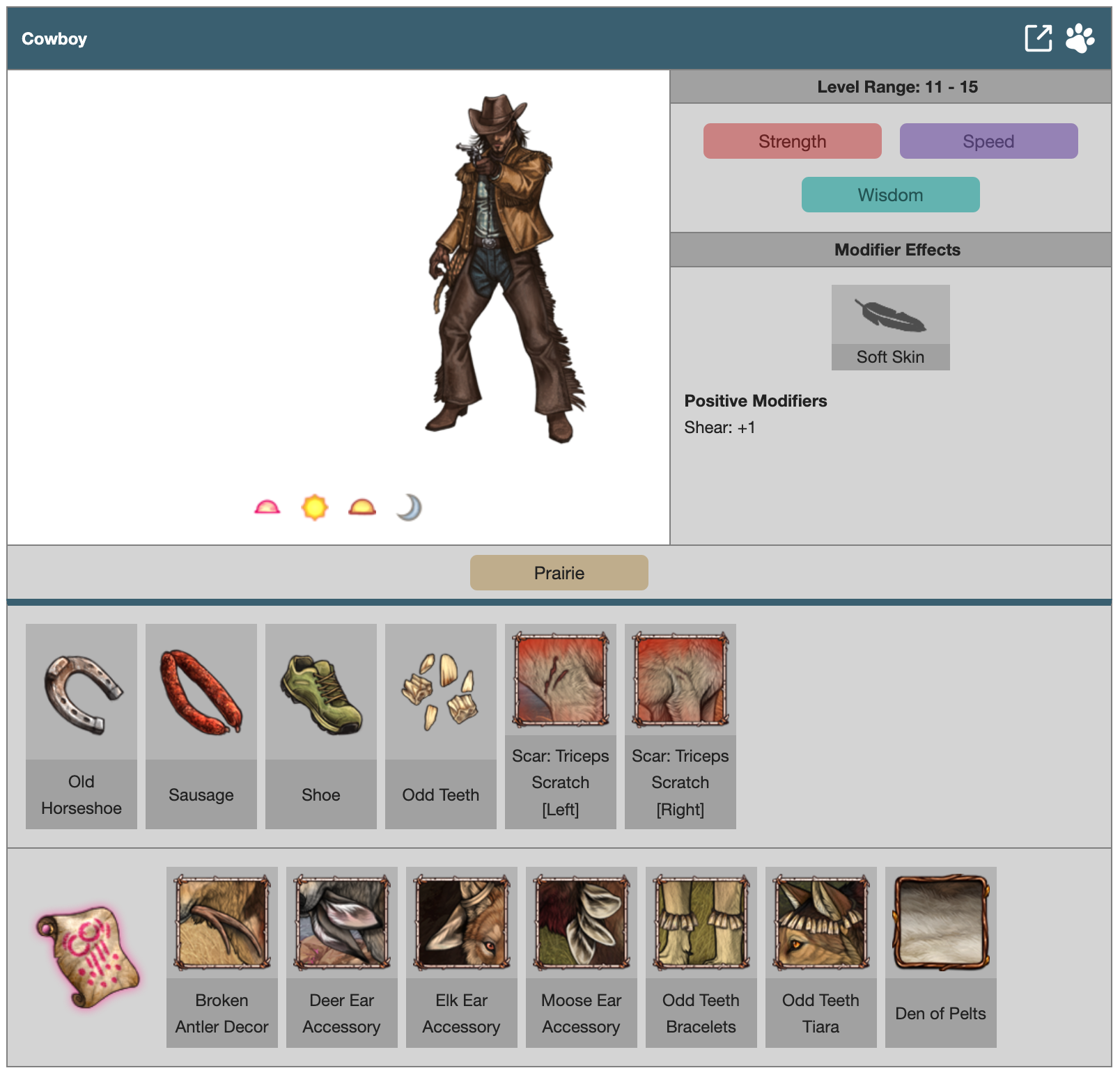Image resolution: width=1120 pixels, height=1075 pixels.
Task: View Scar: Triceps Scratch [Left]
Action: click(x=561, y=725)
